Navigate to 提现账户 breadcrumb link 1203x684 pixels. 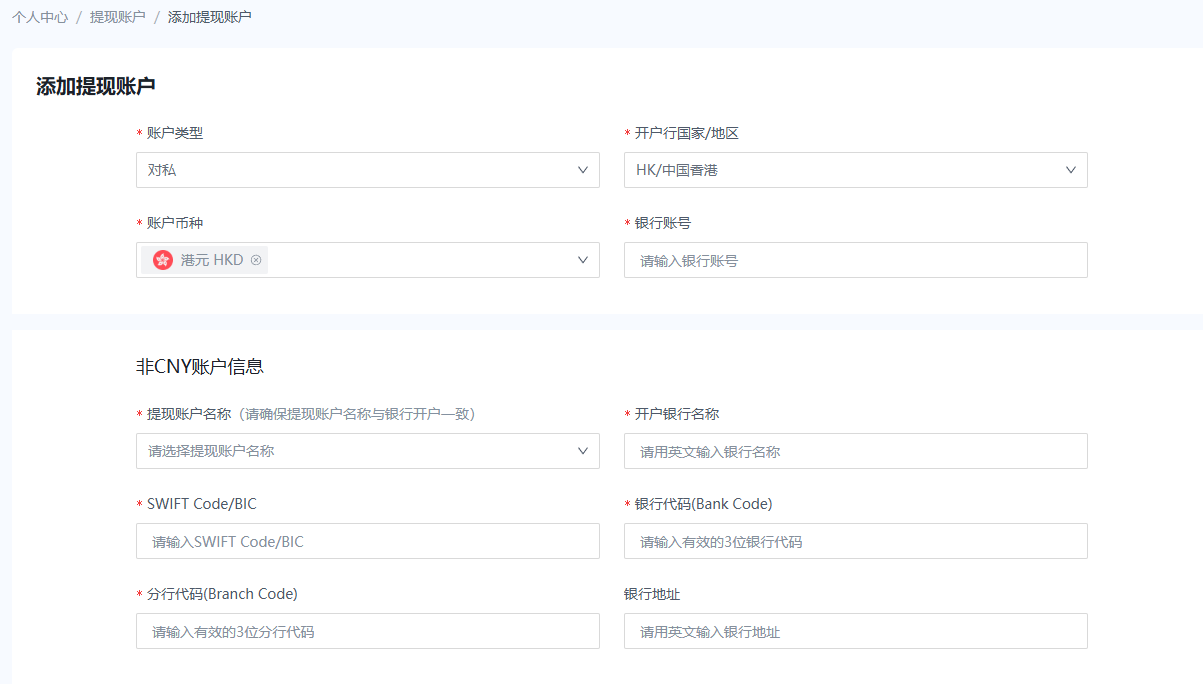(x=117, y=17)
